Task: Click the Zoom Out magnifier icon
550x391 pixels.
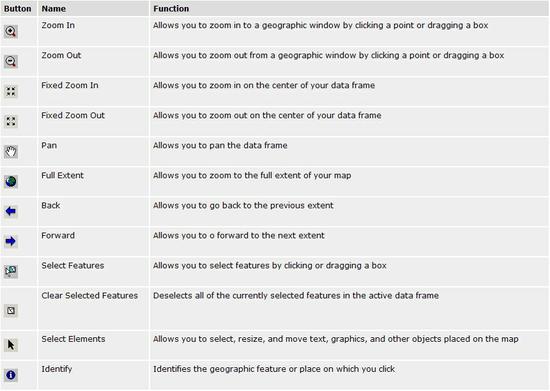Action: (x=11, y=62)
